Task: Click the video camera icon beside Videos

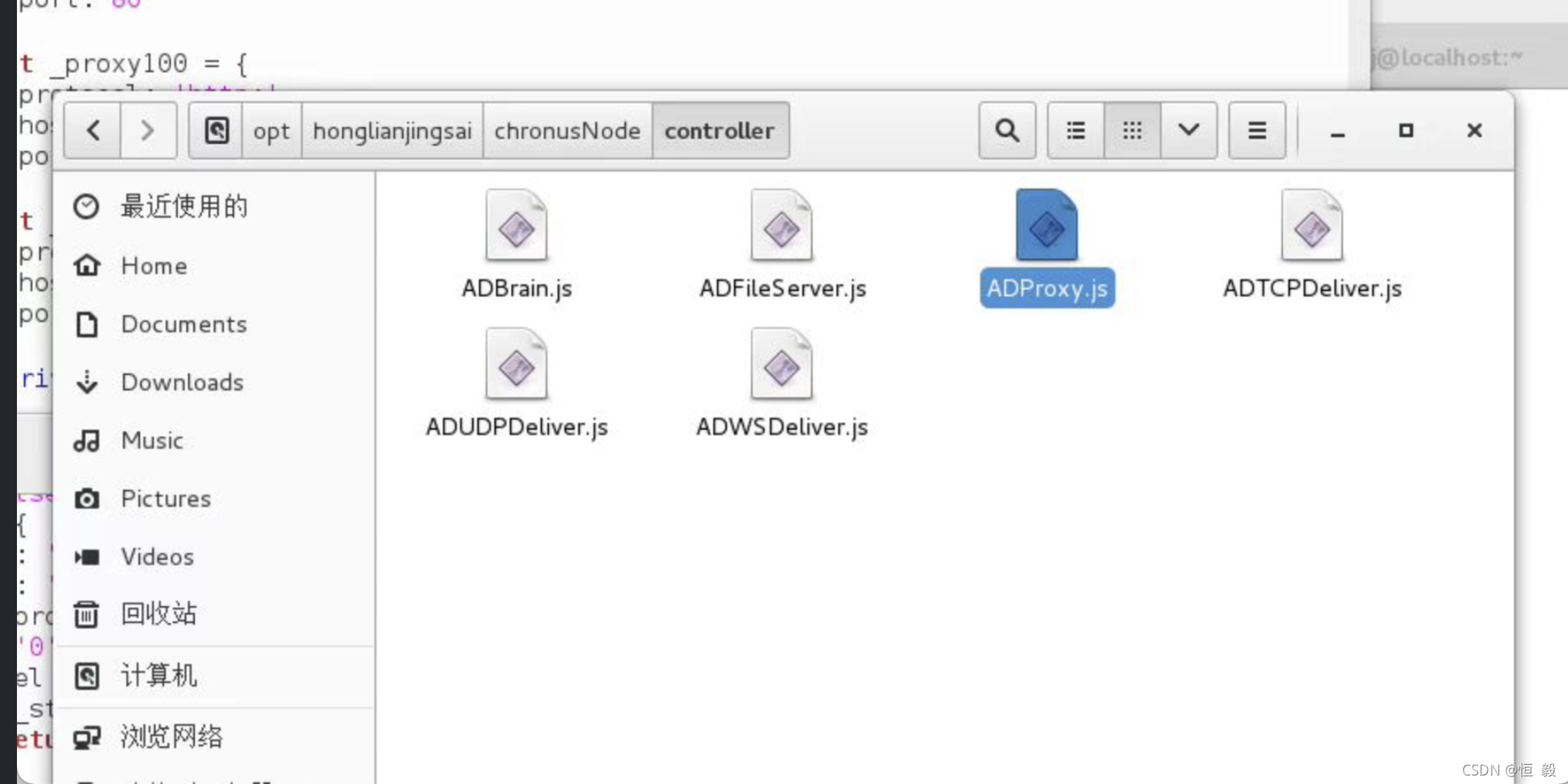Action: [x=86, y=557]
